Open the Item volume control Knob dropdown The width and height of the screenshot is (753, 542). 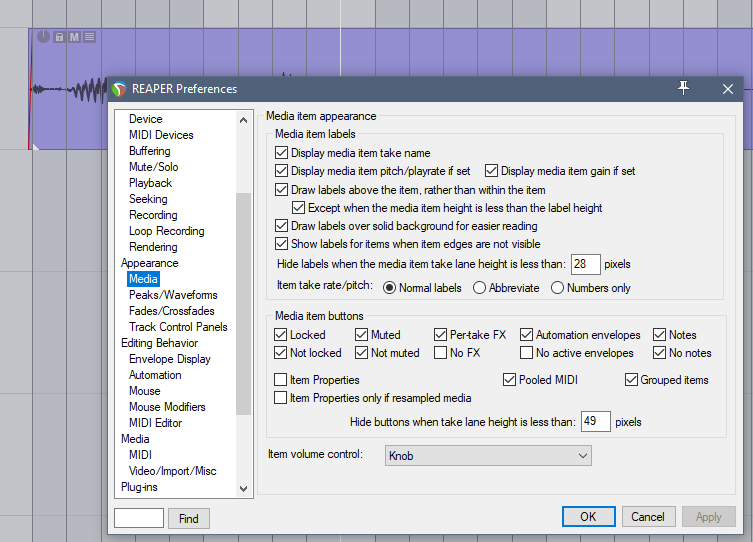[488, 456]
